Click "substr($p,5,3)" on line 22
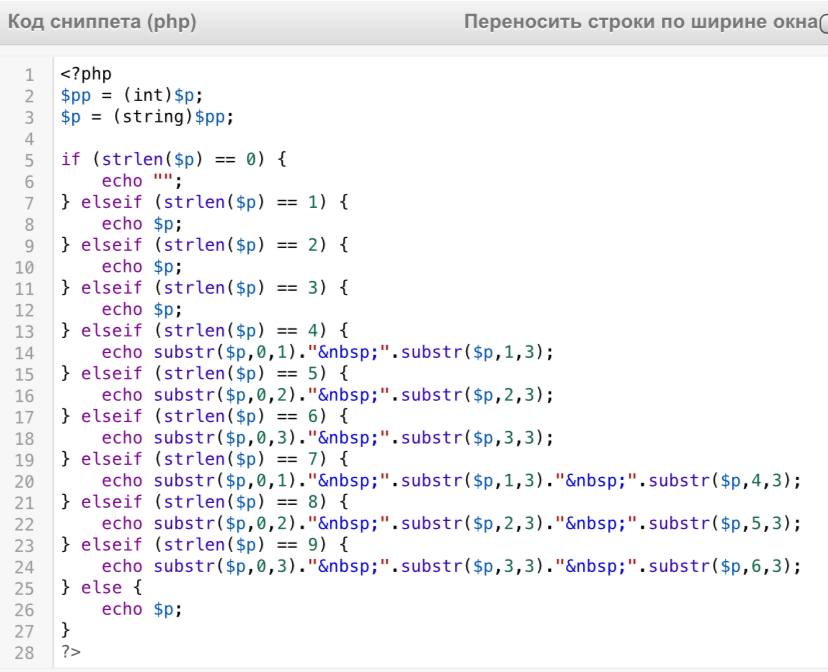The height and width of the screenshot is (672, 828). (723, 523)
